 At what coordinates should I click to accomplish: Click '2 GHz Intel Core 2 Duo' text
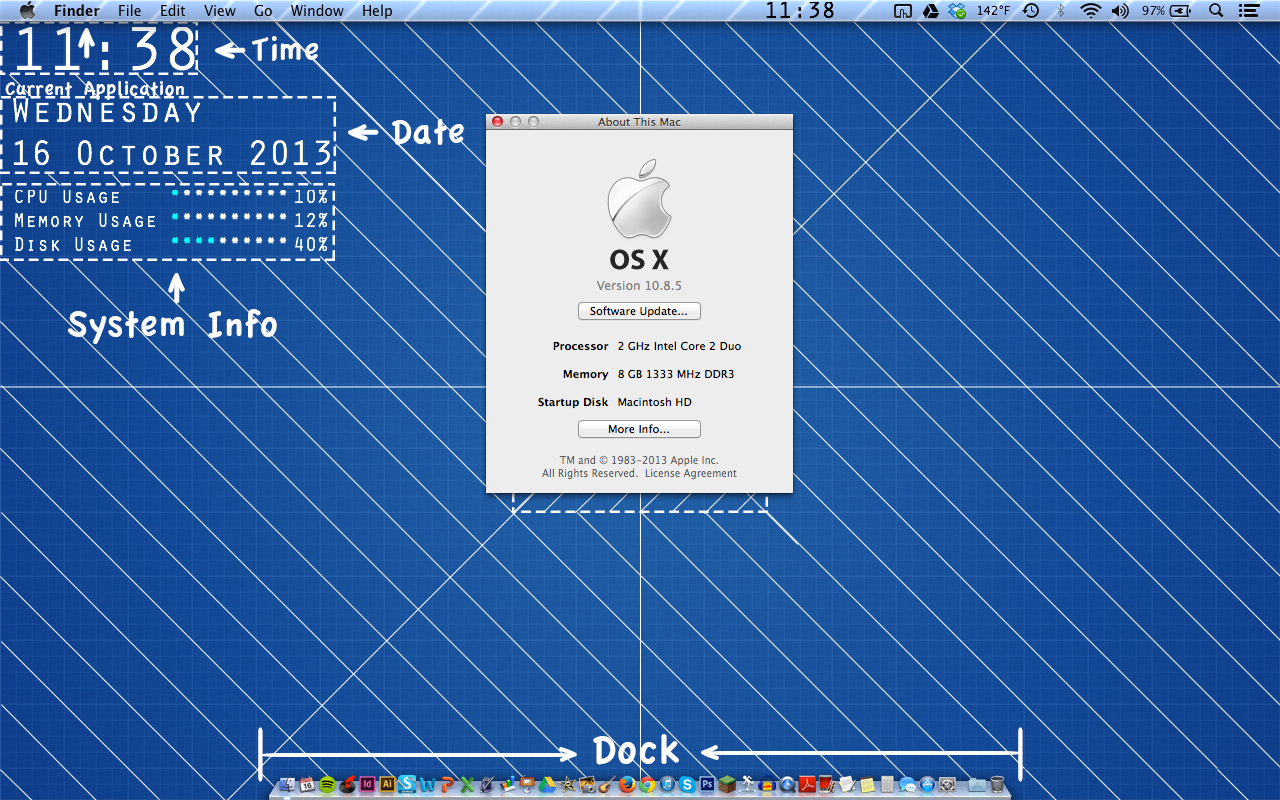coord(679,346)
